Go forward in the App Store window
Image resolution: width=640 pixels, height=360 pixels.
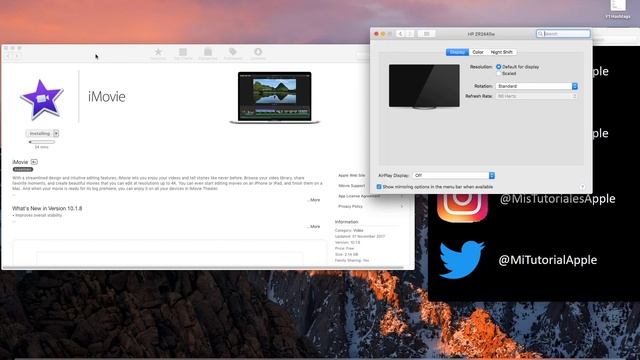pos(17,56)
